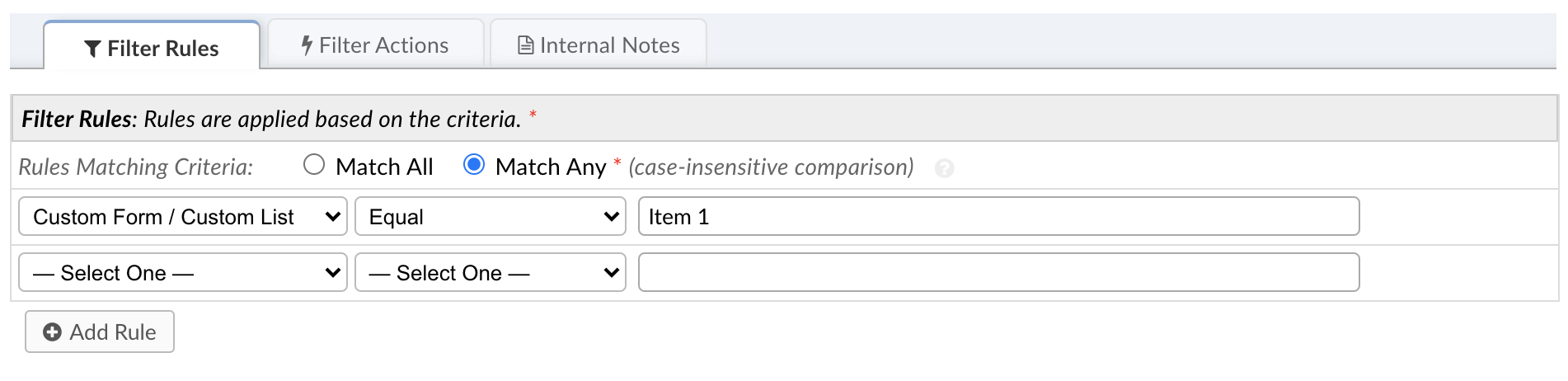This screenshot has width=1568, height=381.
Task: Click the Item 1 value text field
Action: point(998,216)
